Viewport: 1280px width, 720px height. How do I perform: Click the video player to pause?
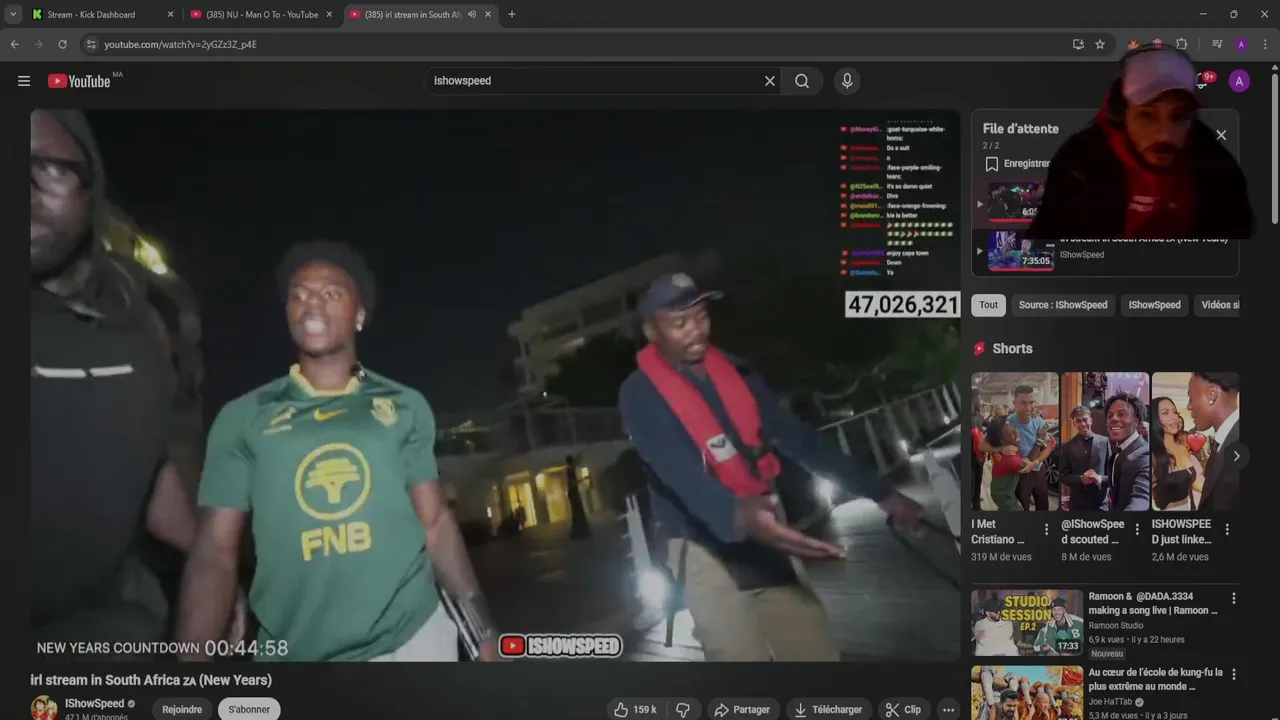click(495, 385)
